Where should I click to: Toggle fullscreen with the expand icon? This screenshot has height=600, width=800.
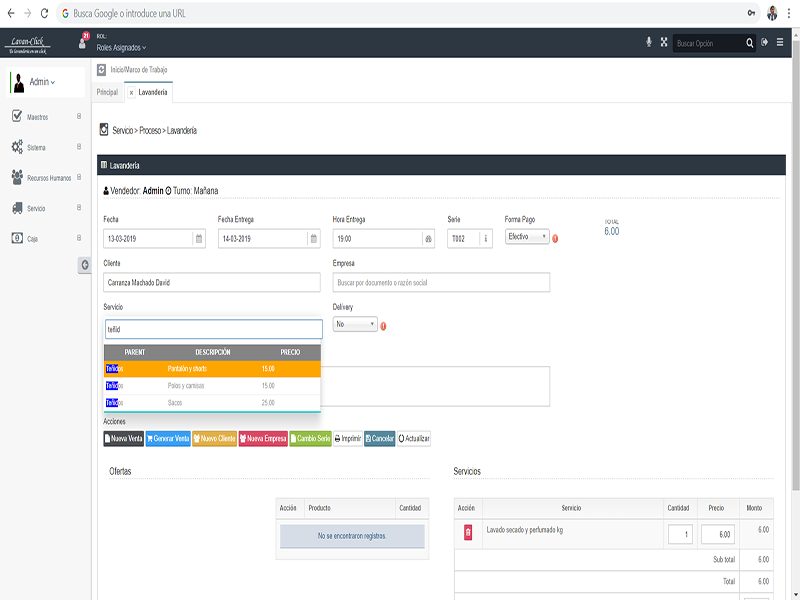(x=664, y=42)
